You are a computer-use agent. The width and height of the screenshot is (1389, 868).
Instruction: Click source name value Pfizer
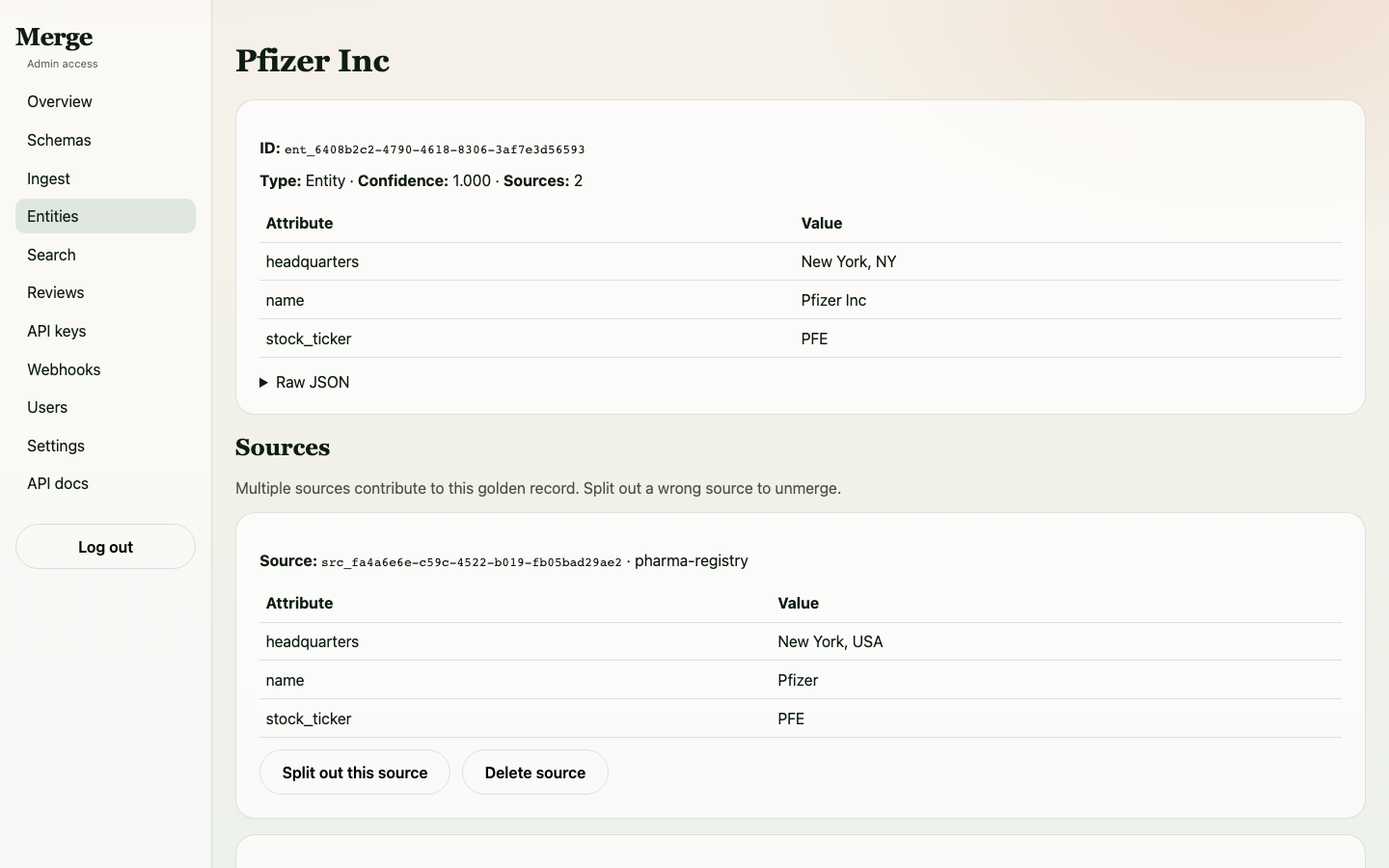point(798,680)
